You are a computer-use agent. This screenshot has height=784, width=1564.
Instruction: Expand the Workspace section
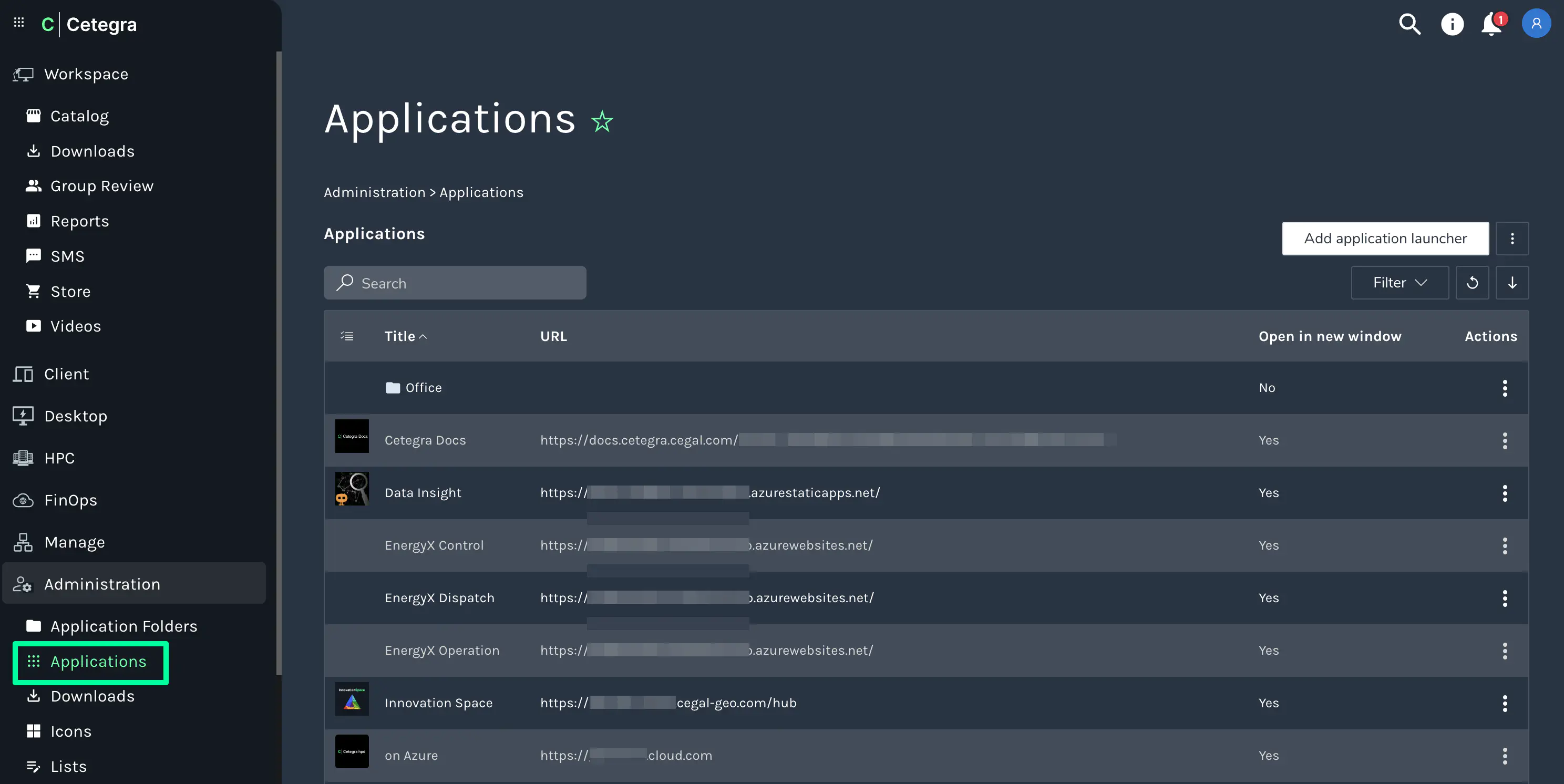[x=86, y=74]
